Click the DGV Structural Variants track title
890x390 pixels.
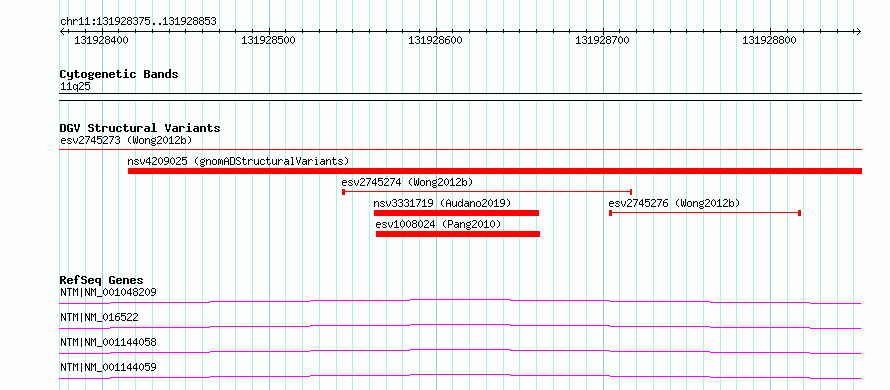click(140, 128)
